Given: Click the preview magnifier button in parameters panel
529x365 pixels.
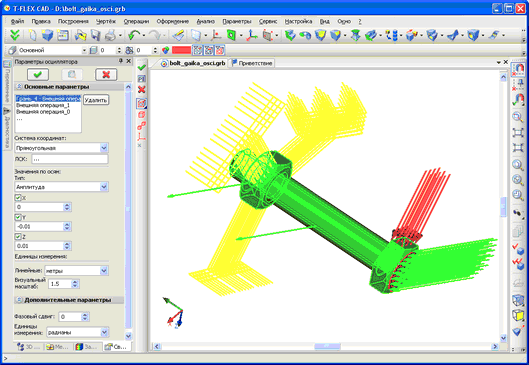Looking at the screenshot, I should (72, 74).
